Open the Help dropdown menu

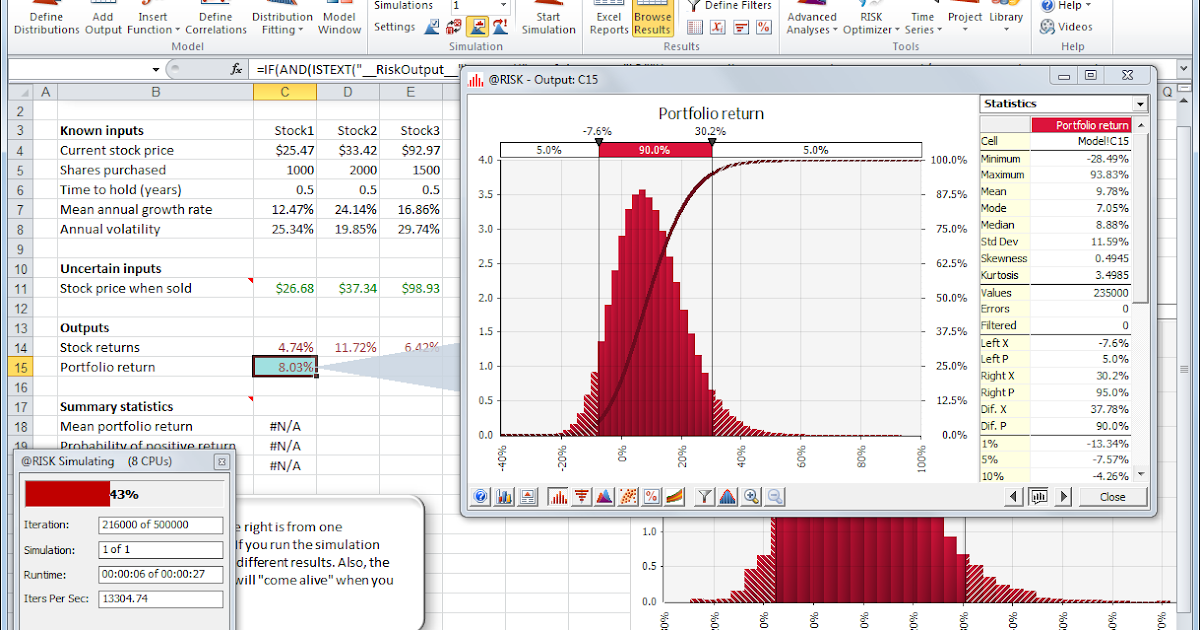click(1067, 5)
